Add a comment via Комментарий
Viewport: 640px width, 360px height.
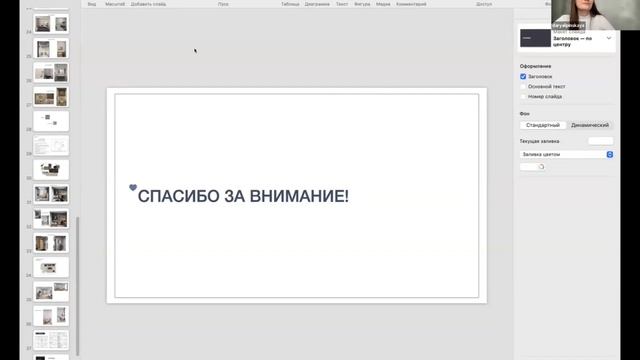coord(411,4)
